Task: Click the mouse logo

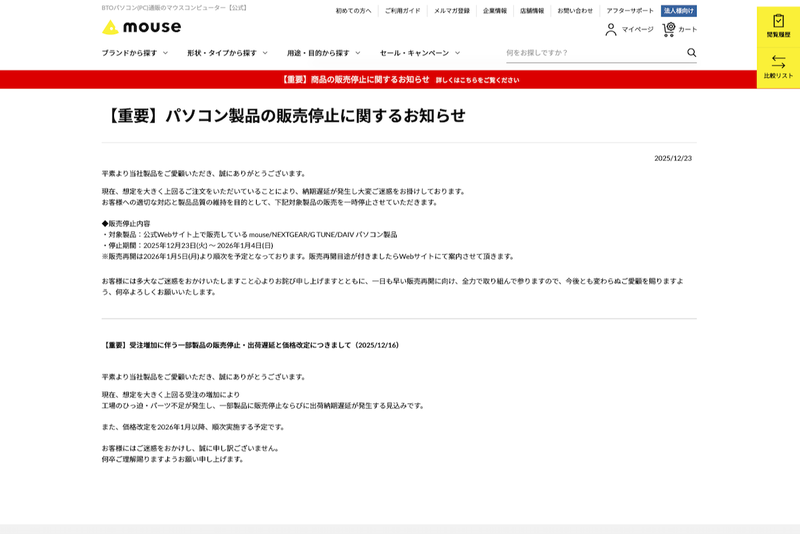Action: [x=141, y=27]
